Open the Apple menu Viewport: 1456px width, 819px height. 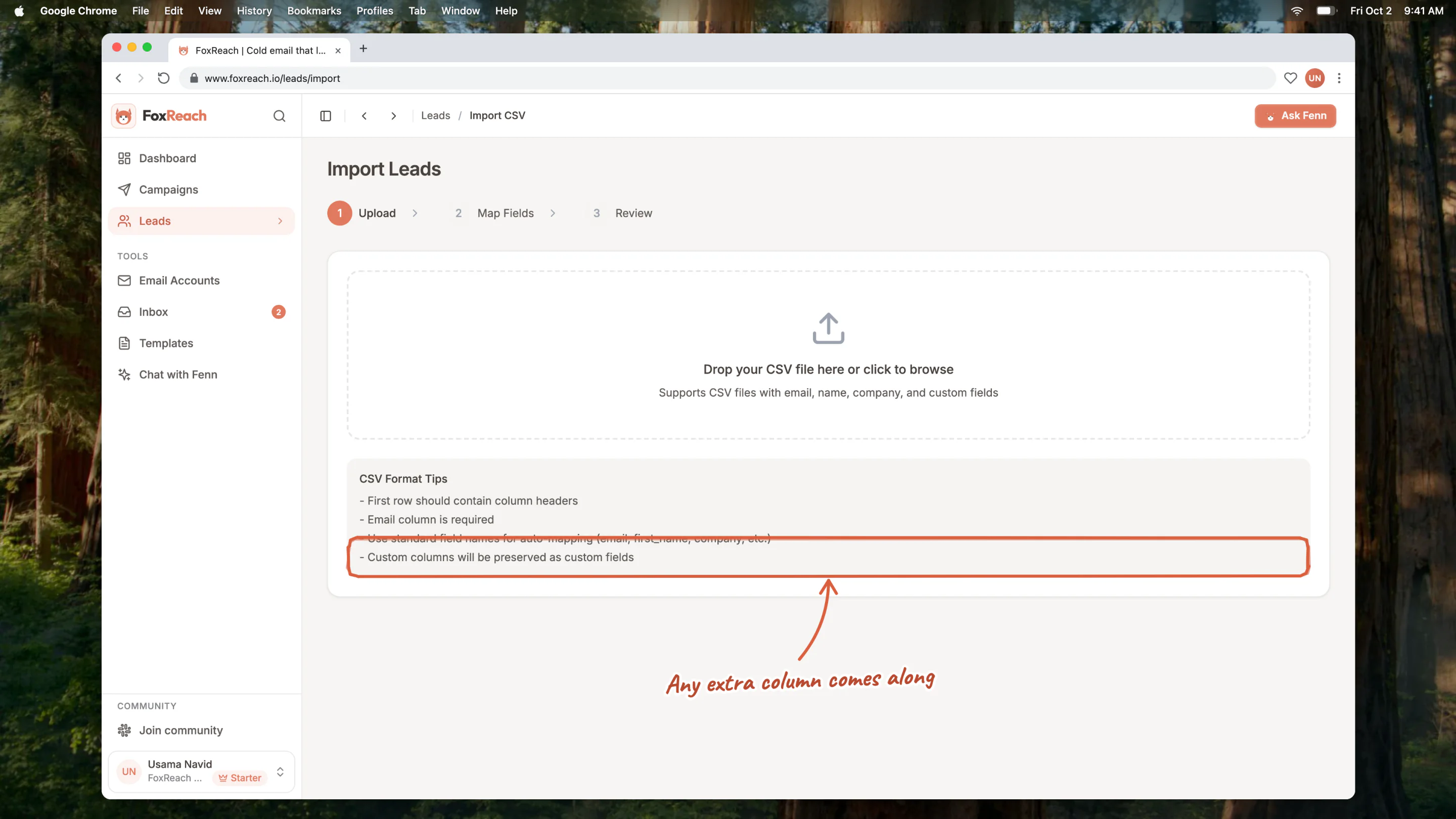(x=19, y=11)
